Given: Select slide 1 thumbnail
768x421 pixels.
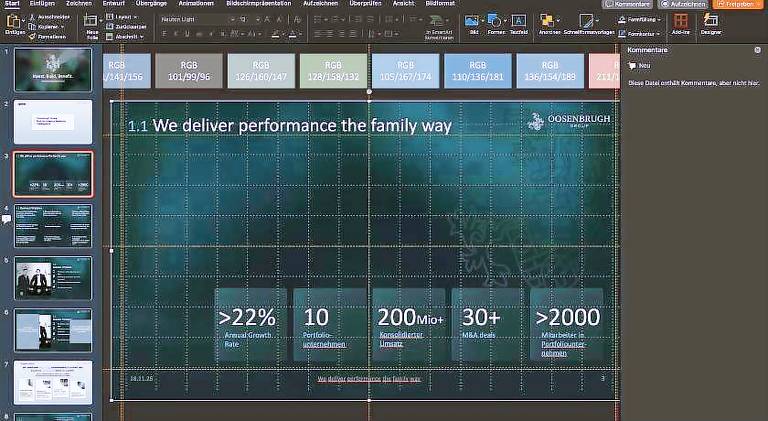Looking at the screenshot, I should point(53,70).
